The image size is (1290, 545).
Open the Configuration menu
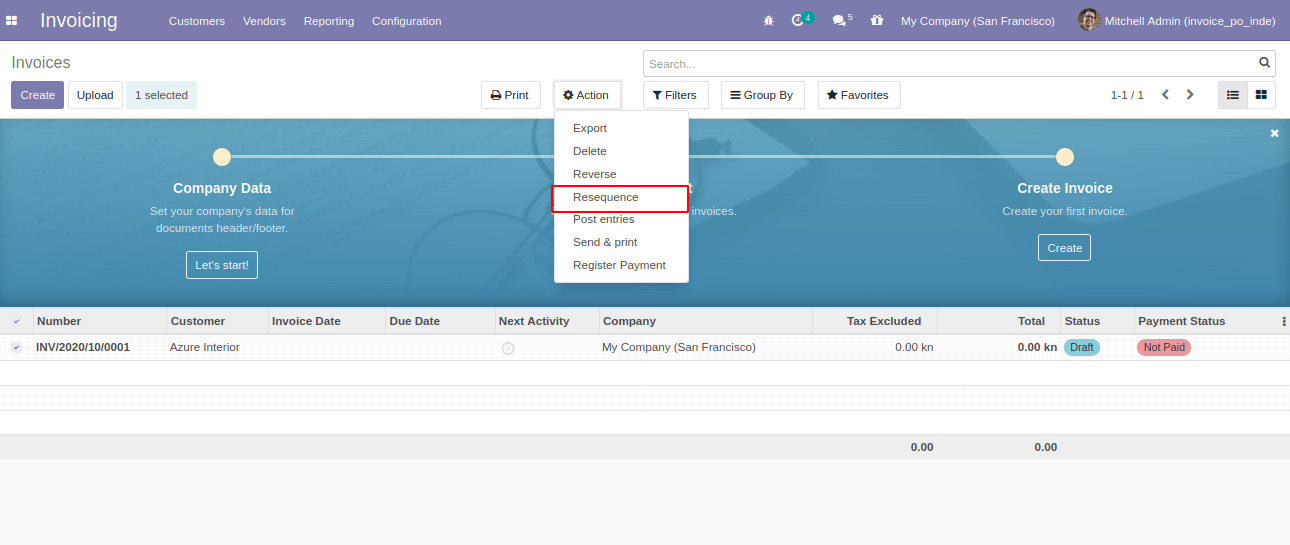[406, 21]
